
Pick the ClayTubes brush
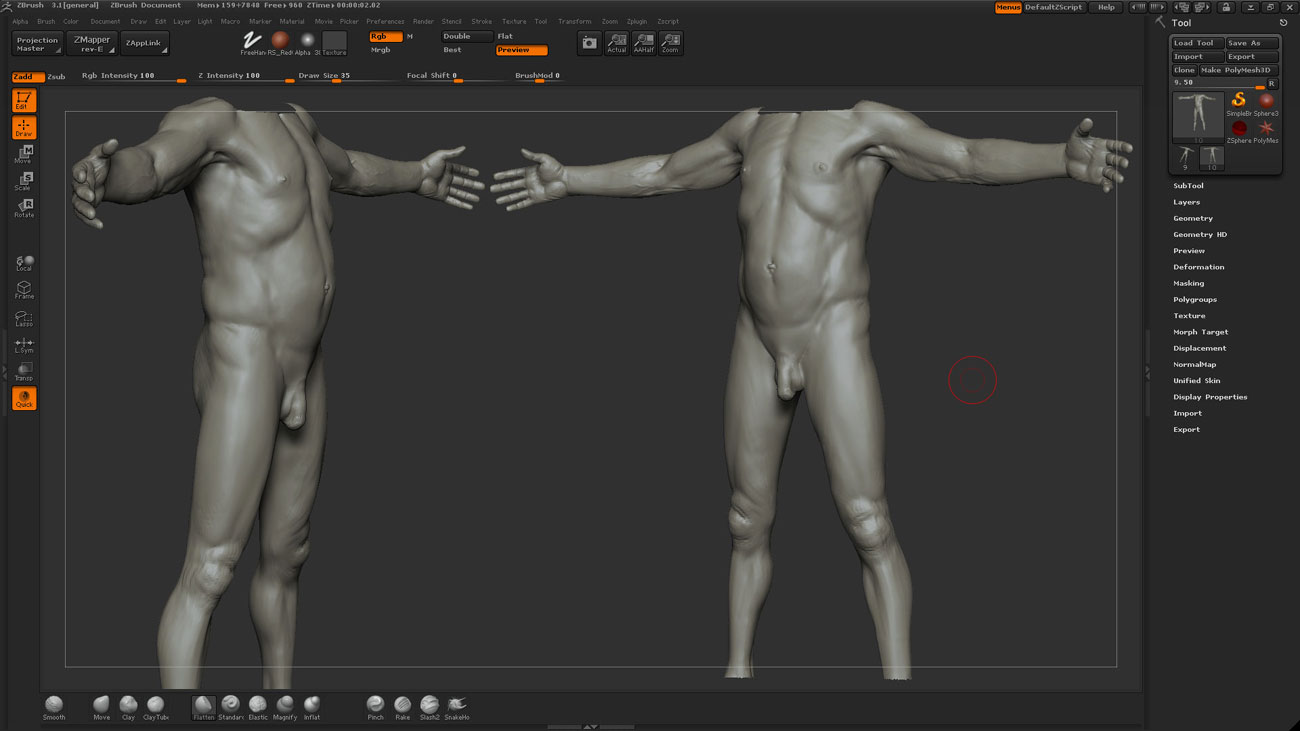click(155, 706)
